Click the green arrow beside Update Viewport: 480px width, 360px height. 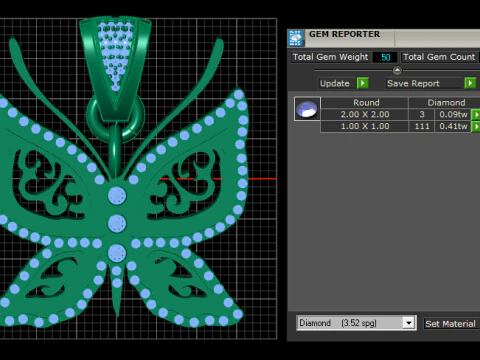363,83
